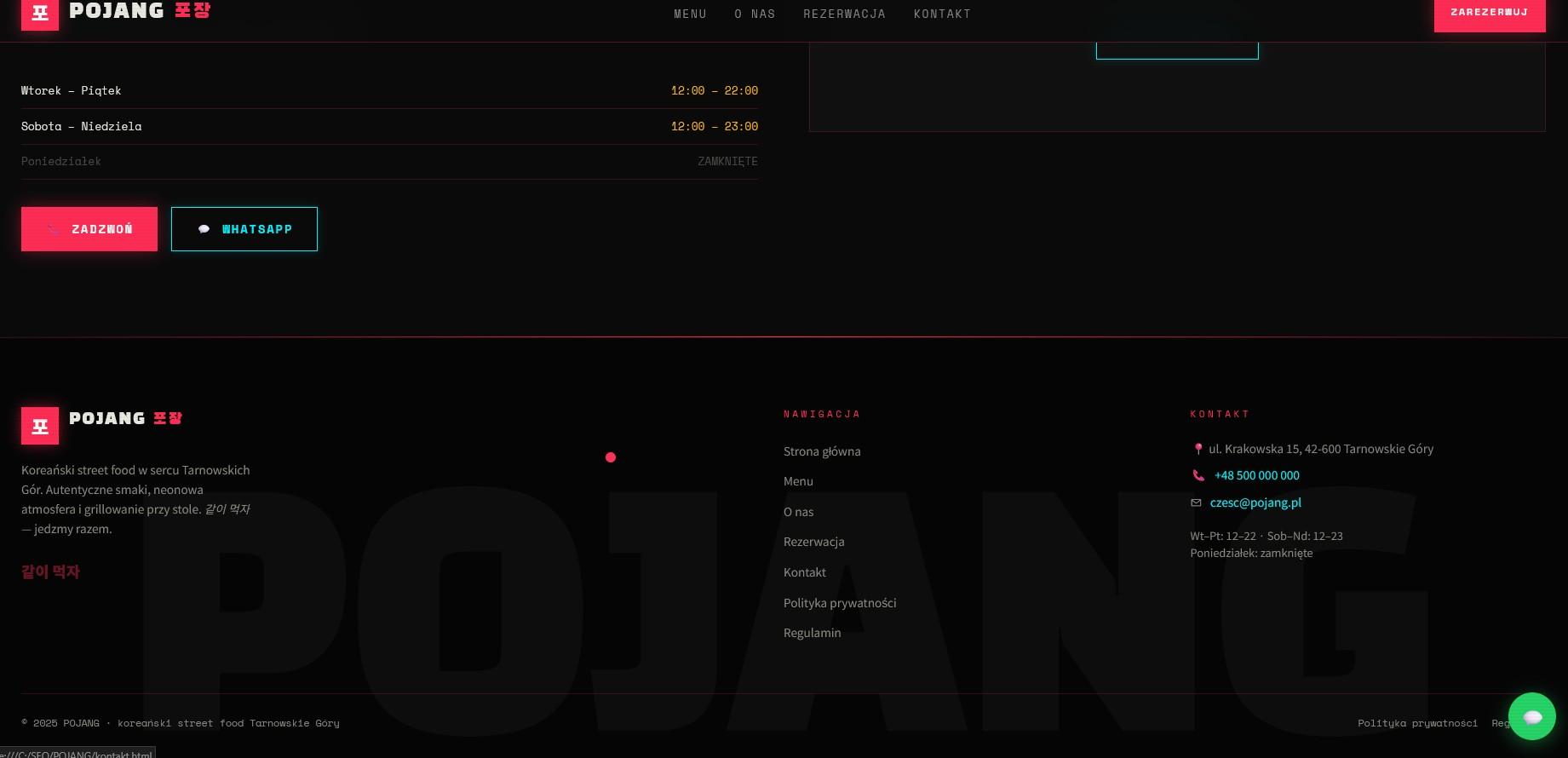Select the Sobota – Niedziela row label
Image resolution: width=1568 pixels, height=758 pixels.
pos(82,126)
